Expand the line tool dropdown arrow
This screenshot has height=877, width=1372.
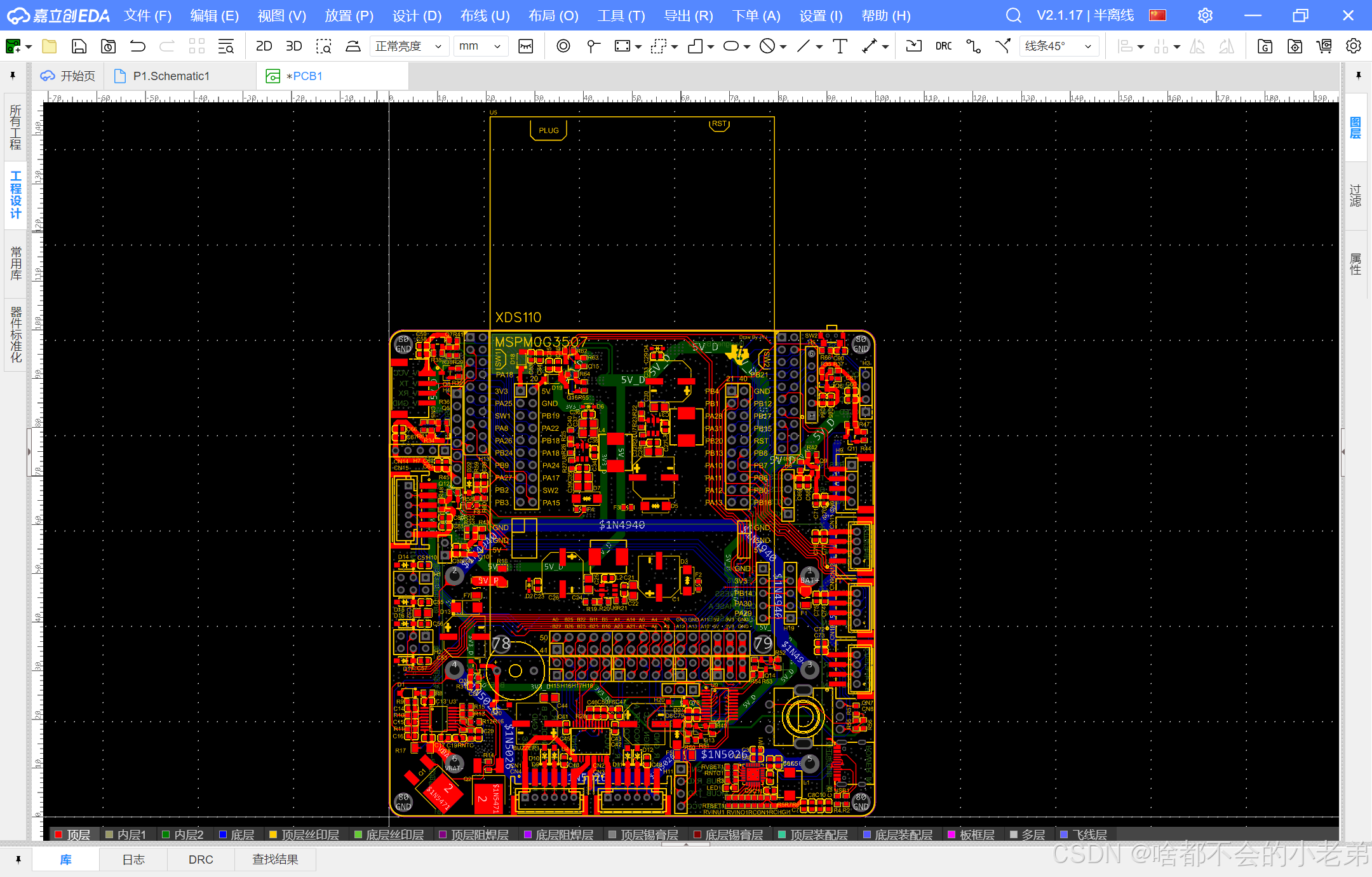(x=819, y=47)
